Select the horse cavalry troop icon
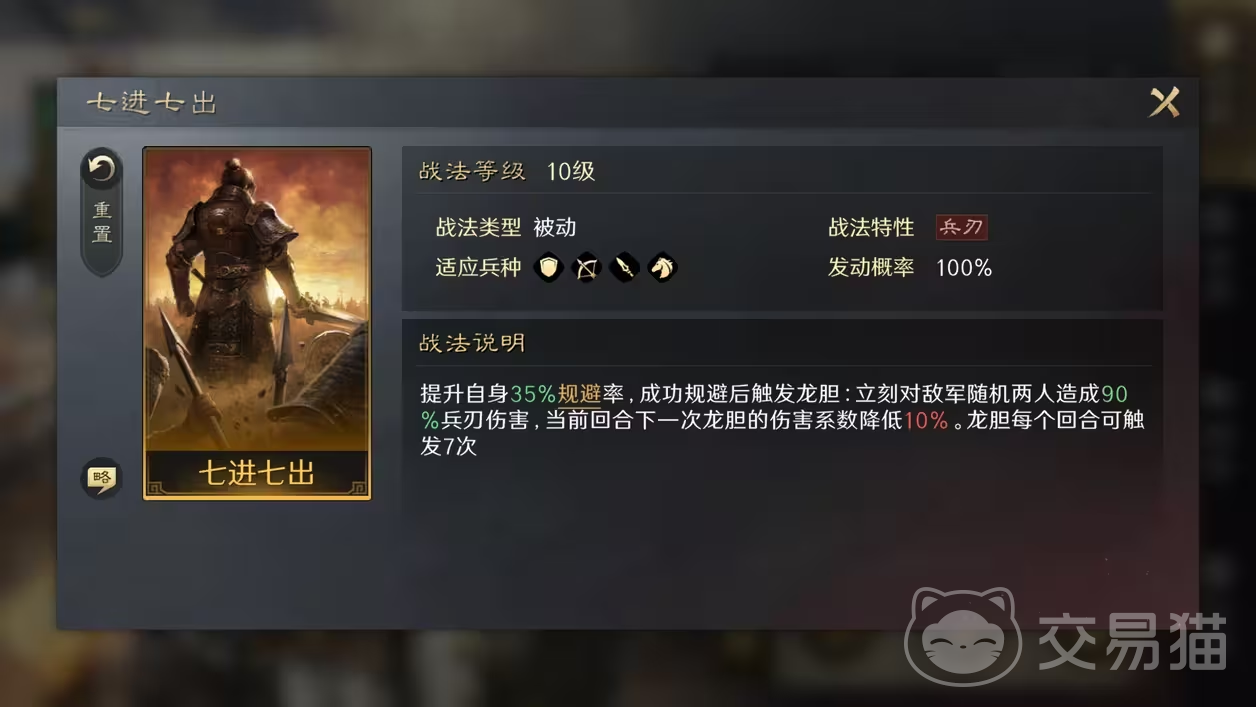Image resolution: width=1256 pixels, height=707 pixels. 662,267
